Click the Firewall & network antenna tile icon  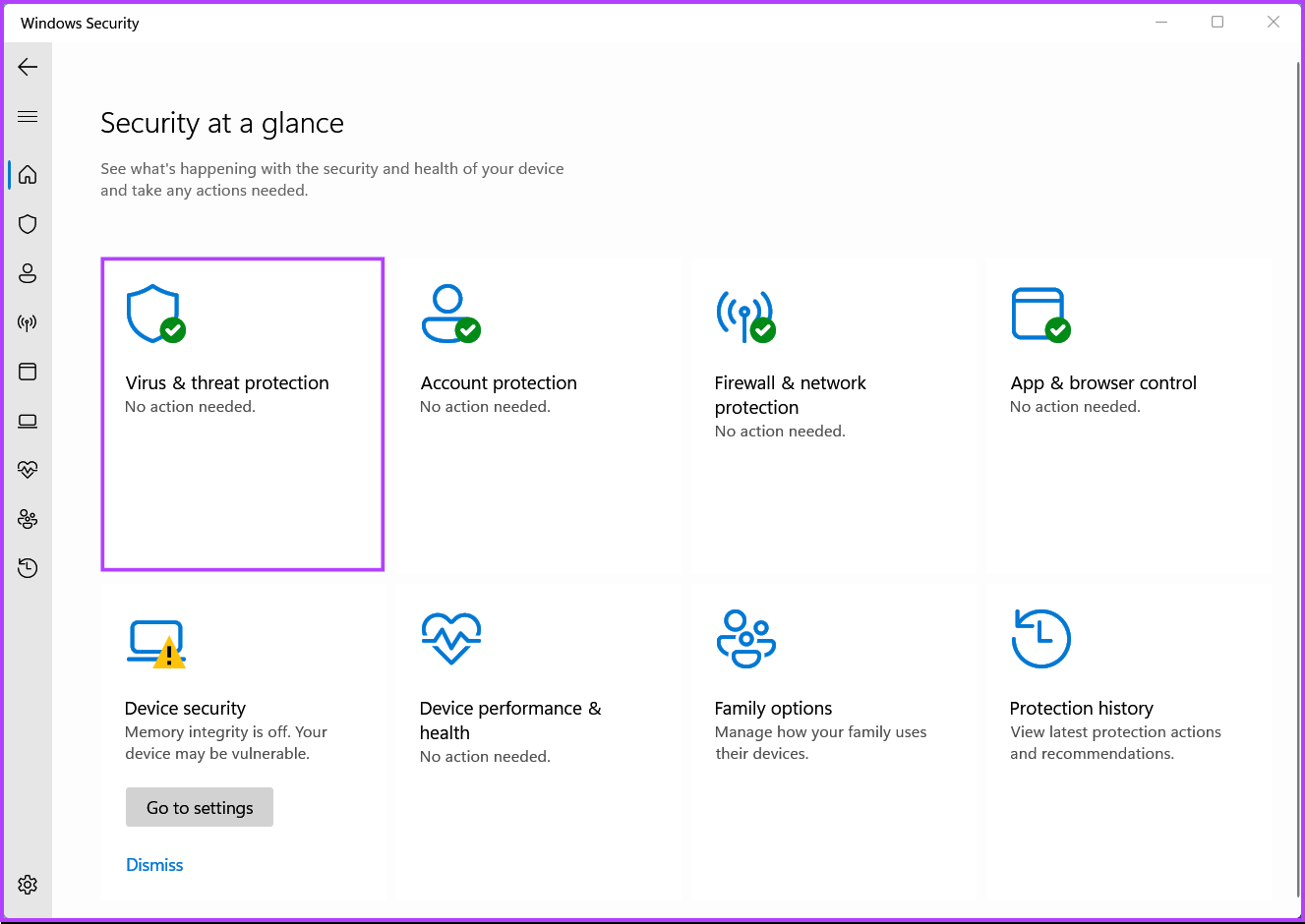[x=745, y=317]
